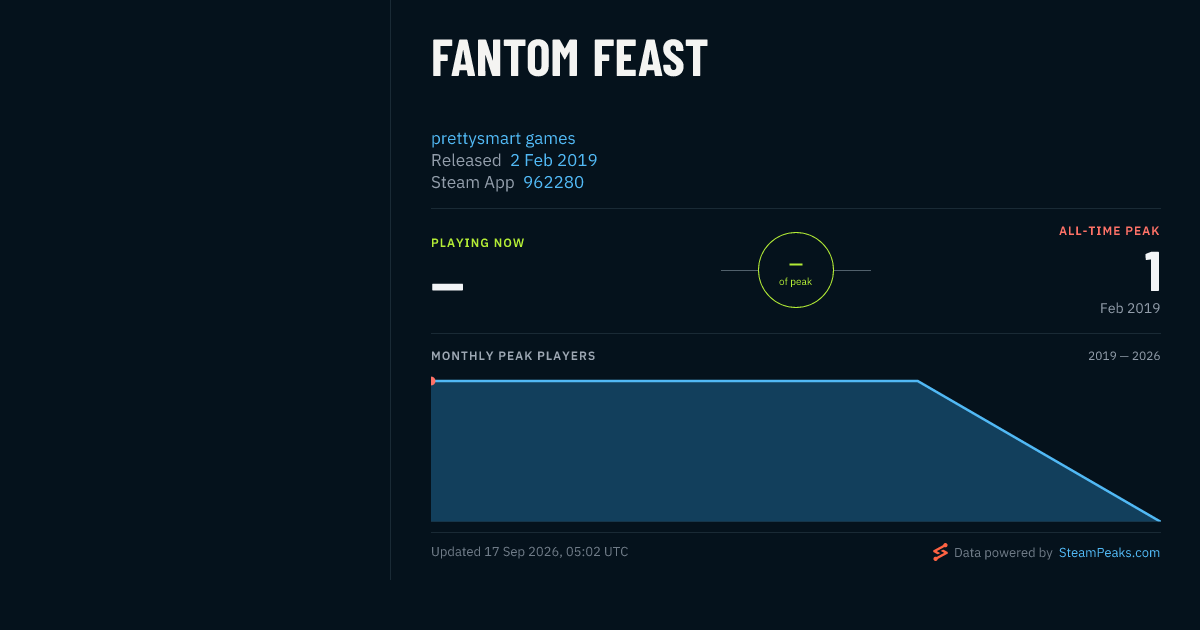Click the of peak circle indicator
This screenshot has height=630, width=1200.
[796, 270]
